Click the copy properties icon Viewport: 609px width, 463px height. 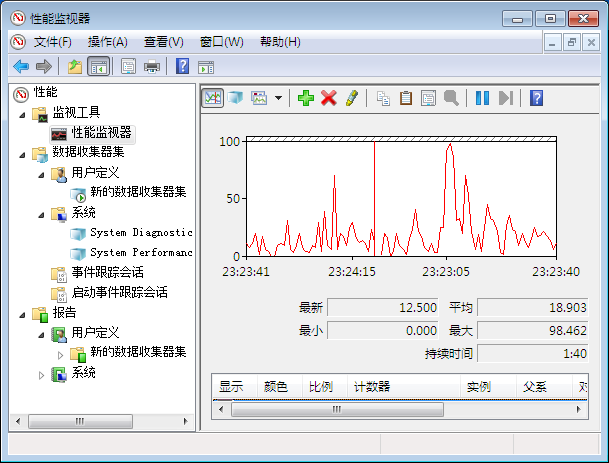point(383,98)
